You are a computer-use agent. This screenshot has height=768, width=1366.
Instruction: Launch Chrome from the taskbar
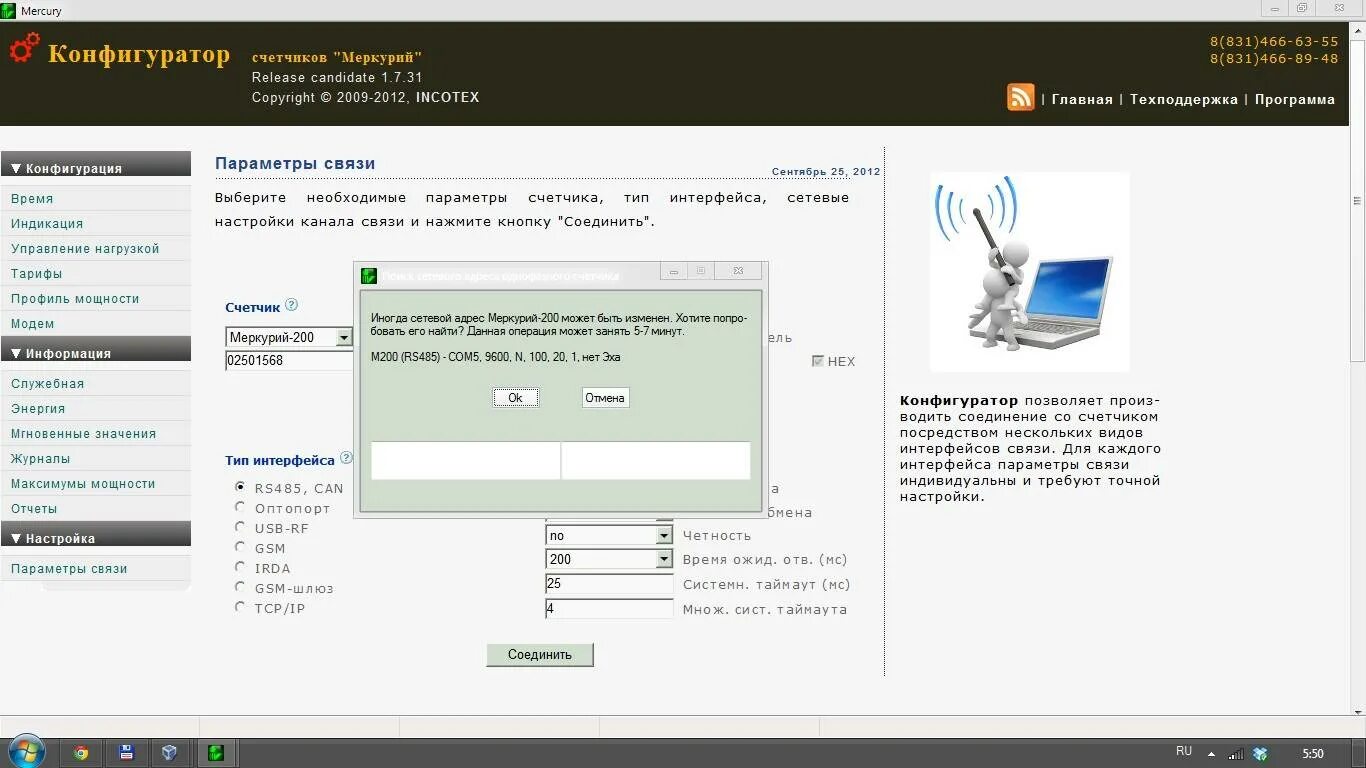pyautogui.click(x=81, y=753)
